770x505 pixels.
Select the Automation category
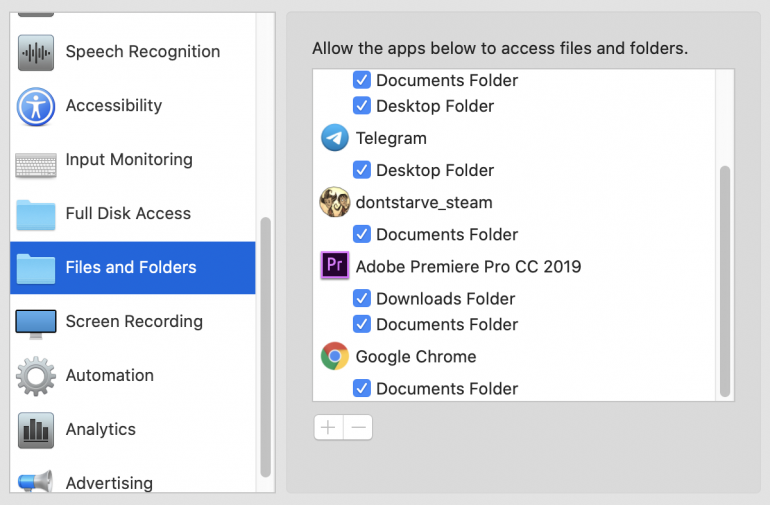tap(133, 376)
